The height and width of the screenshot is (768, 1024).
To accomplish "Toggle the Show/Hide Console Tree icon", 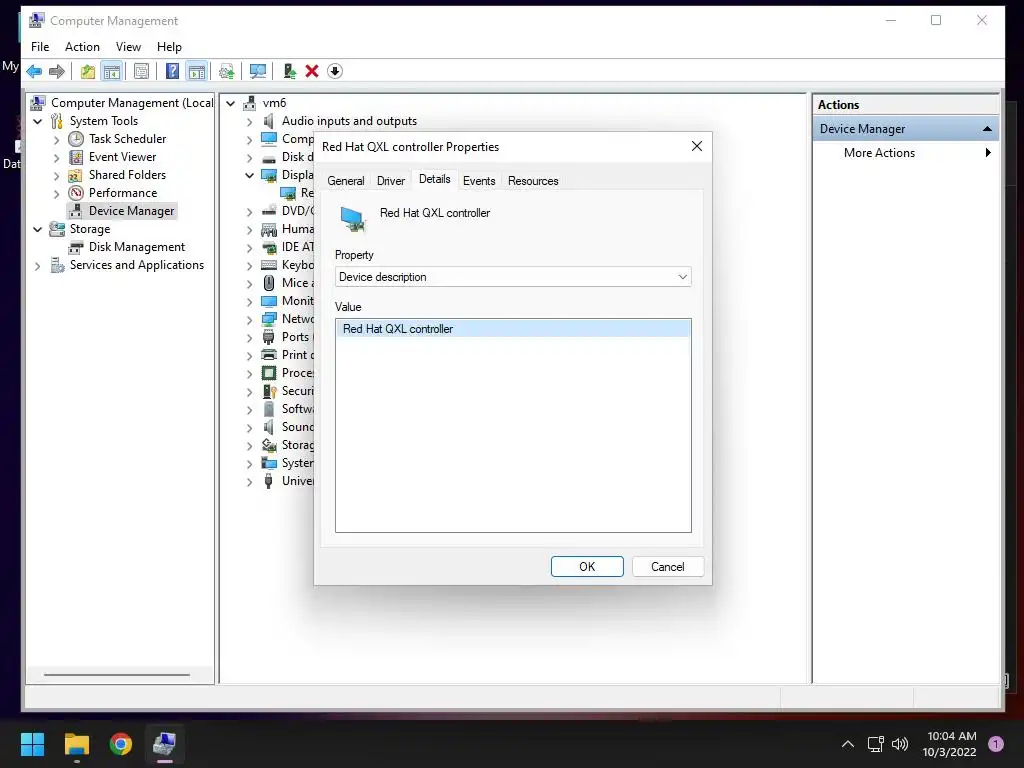I will coord(112,71).
